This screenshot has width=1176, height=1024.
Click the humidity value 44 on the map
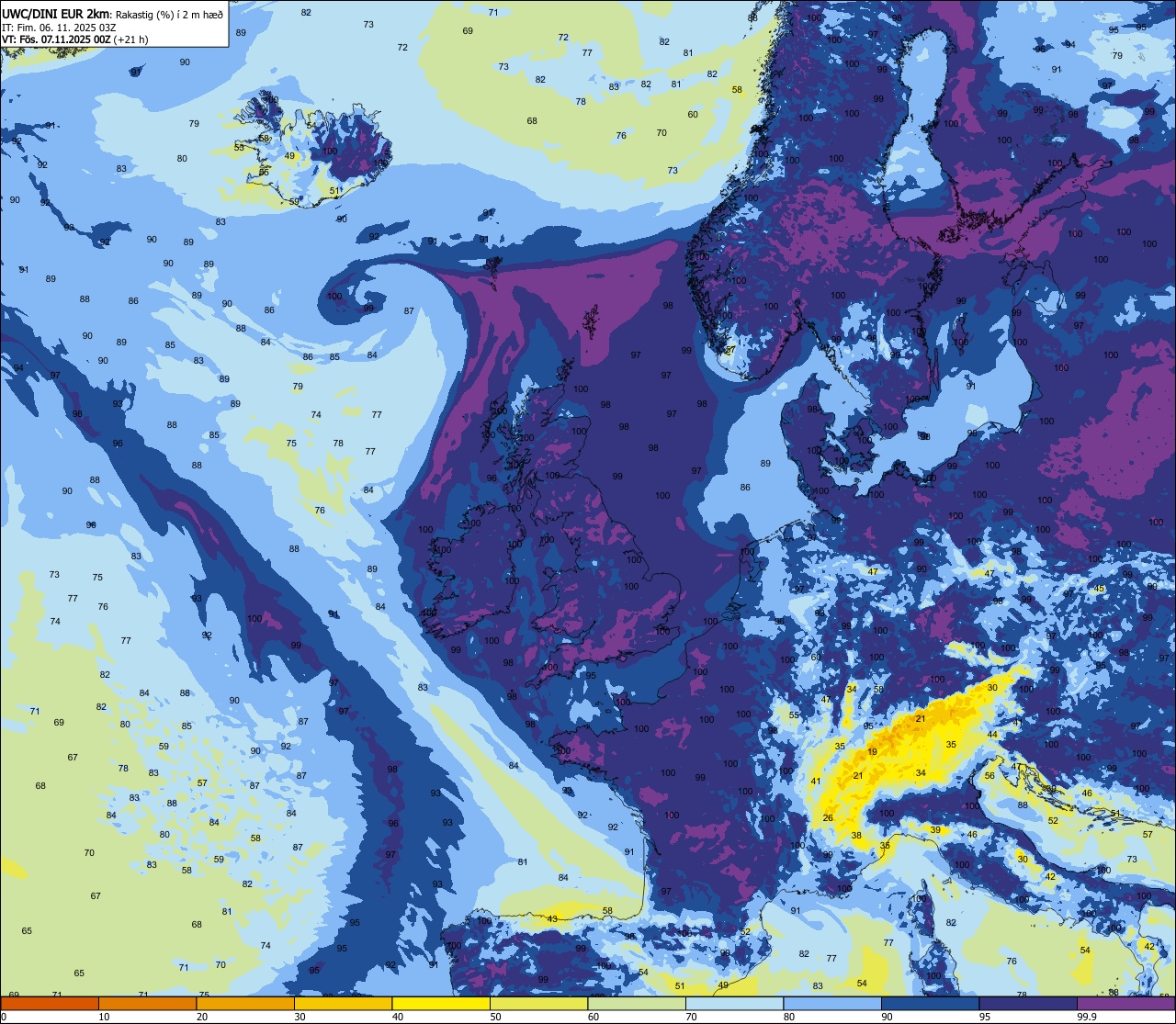click(992, 735)
